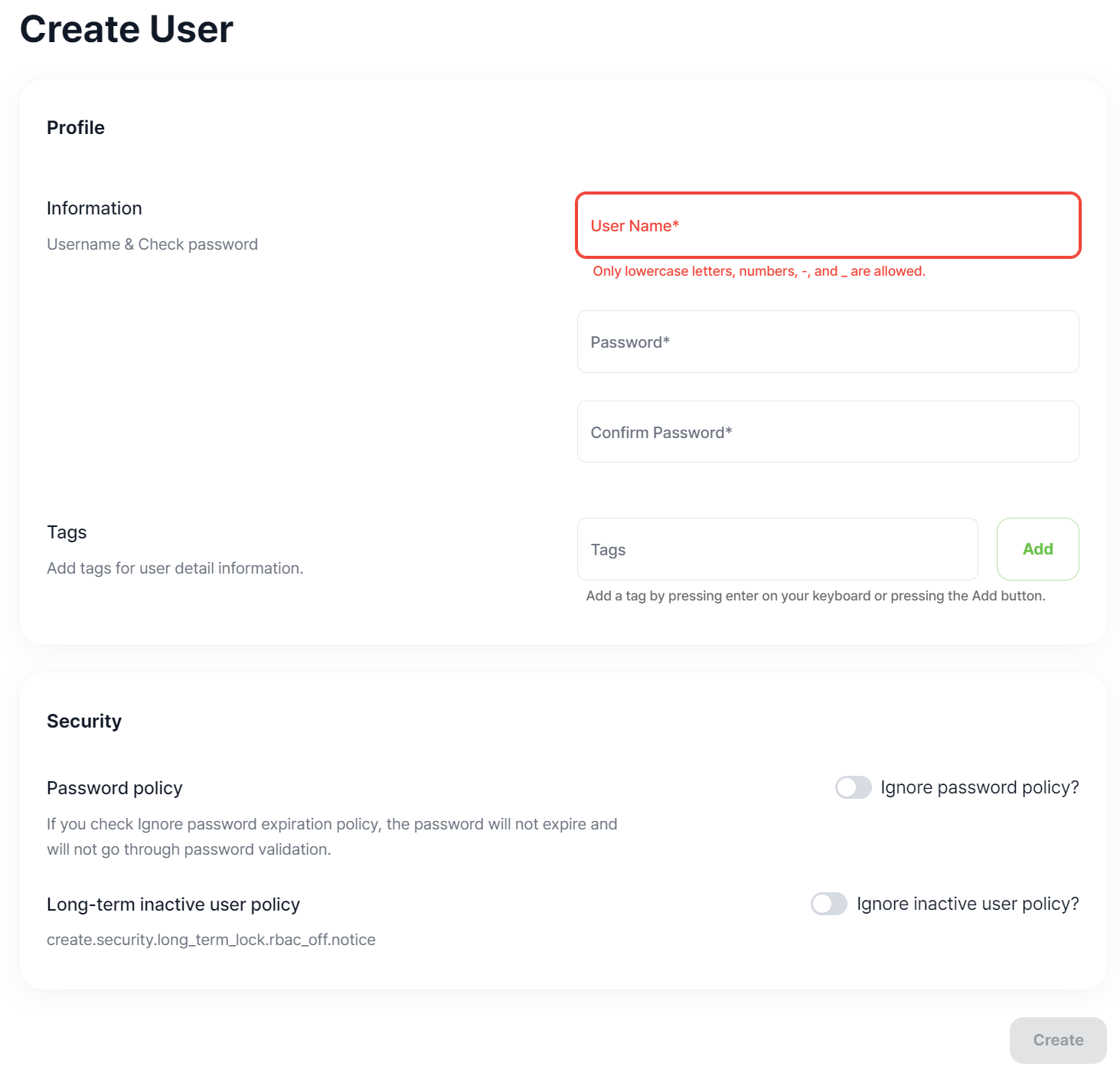Click the tag entry helper instruction text

pyautogui.click(x=815, y=595)
